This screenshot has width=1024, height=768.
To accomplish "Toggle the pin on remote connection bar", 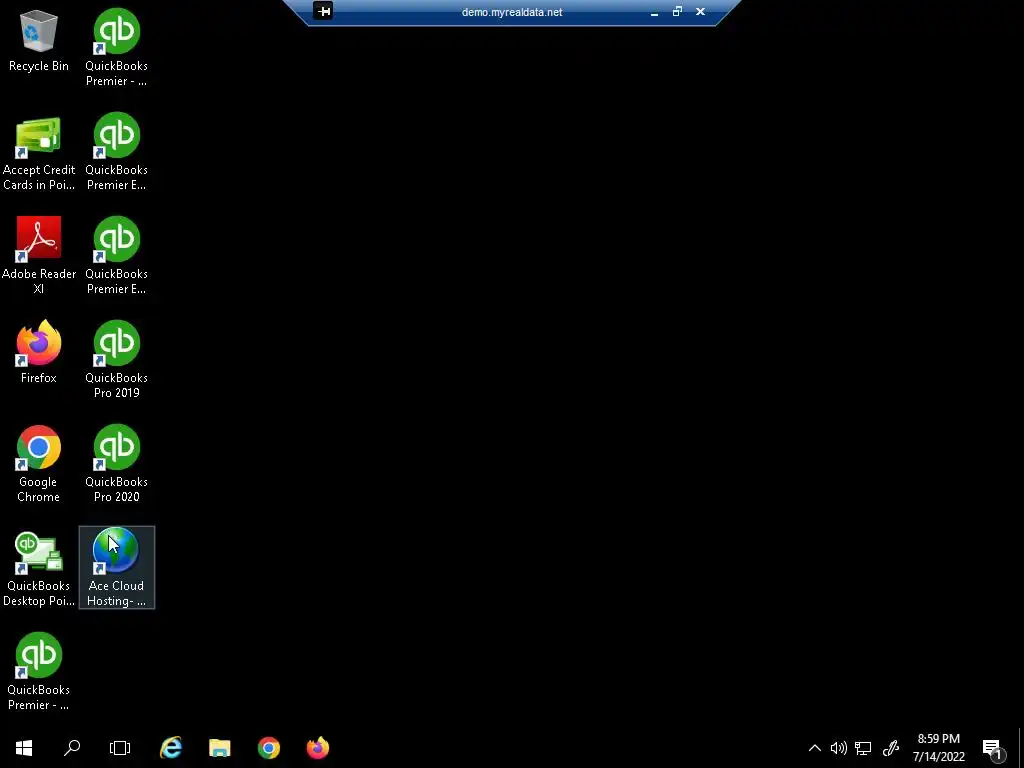I will pyautogui.click(x=323, y=11).
